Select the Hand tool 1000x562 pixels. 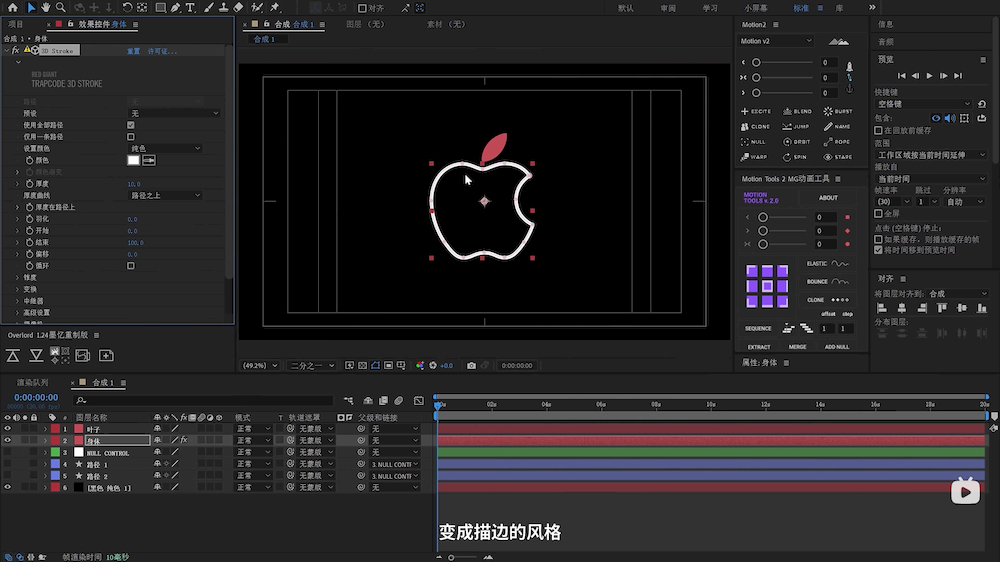tap(45, 8)
